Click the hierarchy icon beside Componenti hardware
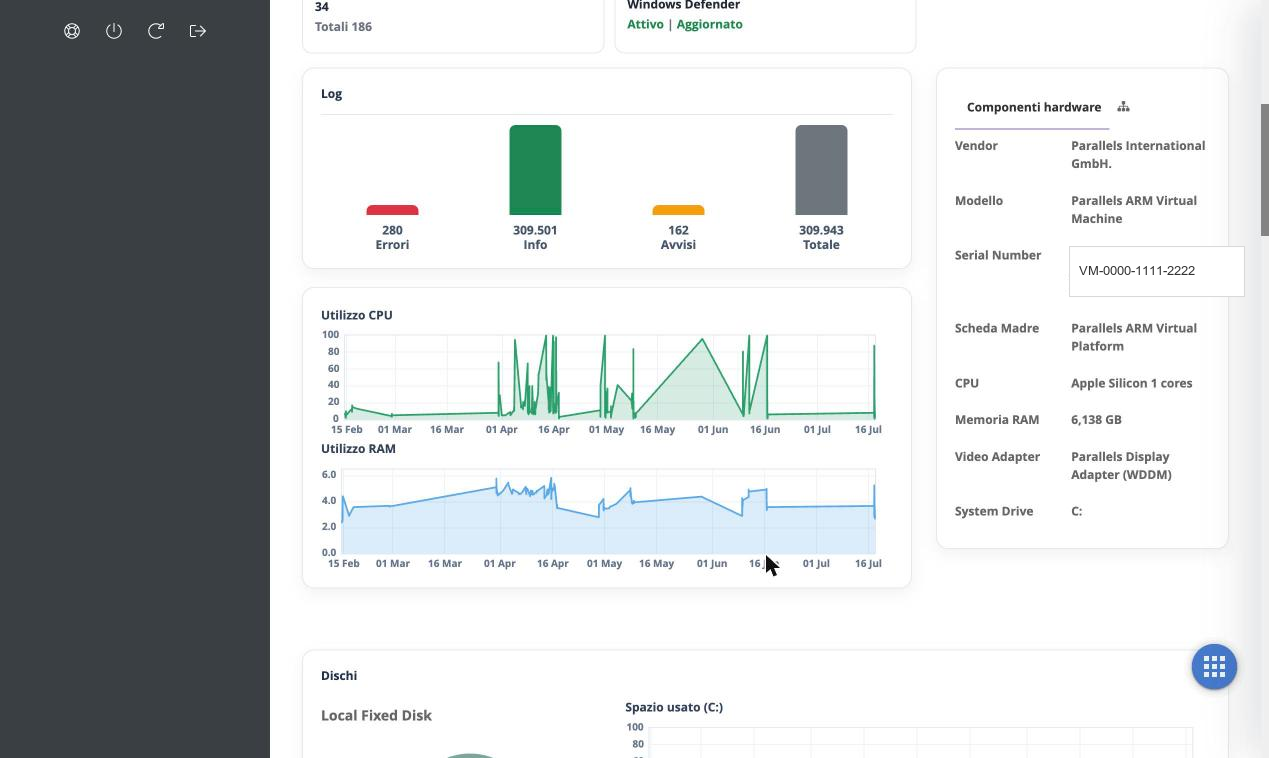This screenshot has height=758, width=1269. click(1123, 107)
